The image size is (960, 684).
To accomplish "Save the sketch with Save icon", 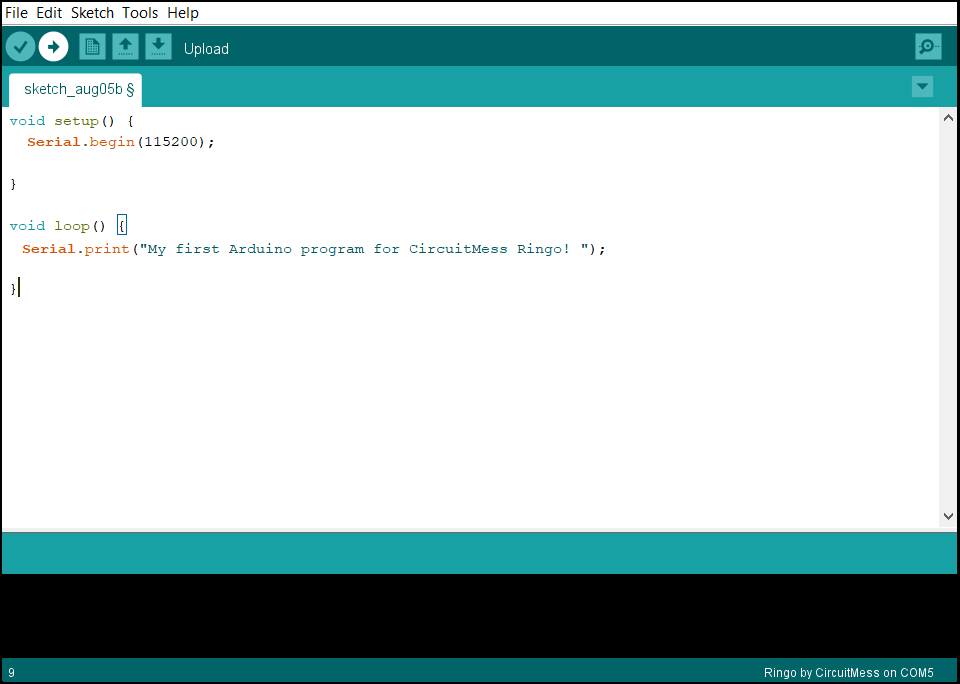I will tap(158, 47).
